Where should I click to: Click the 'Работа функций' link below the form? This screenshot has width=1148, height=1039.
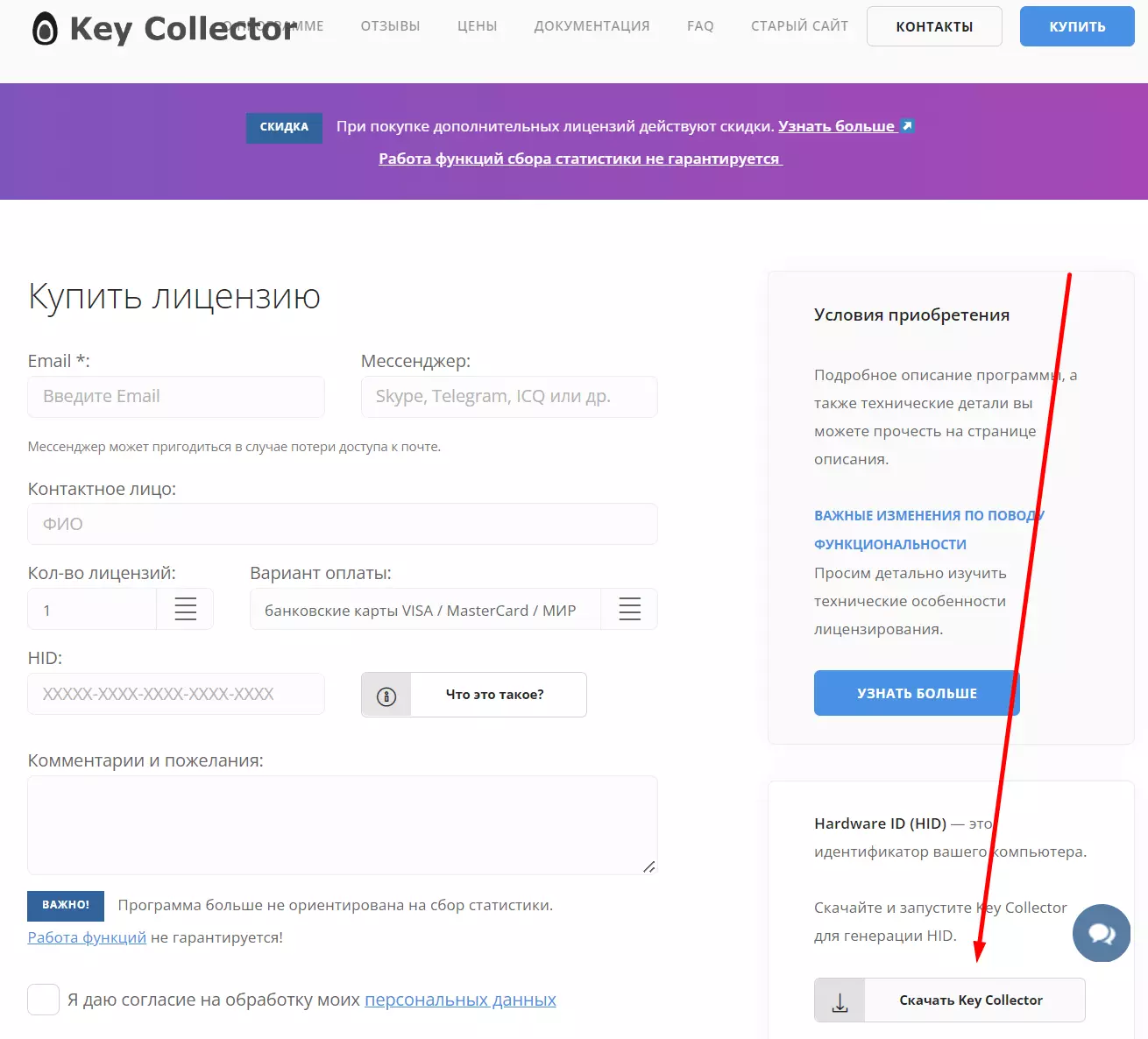[87, 937]
